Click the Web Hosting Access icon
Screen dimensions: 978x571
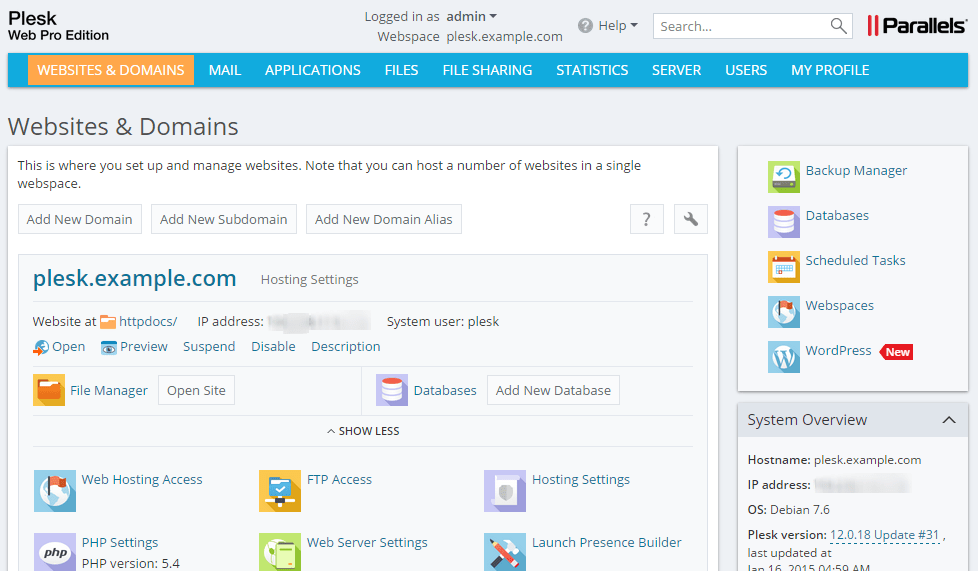pyautogui.click(x=55, y=491)
